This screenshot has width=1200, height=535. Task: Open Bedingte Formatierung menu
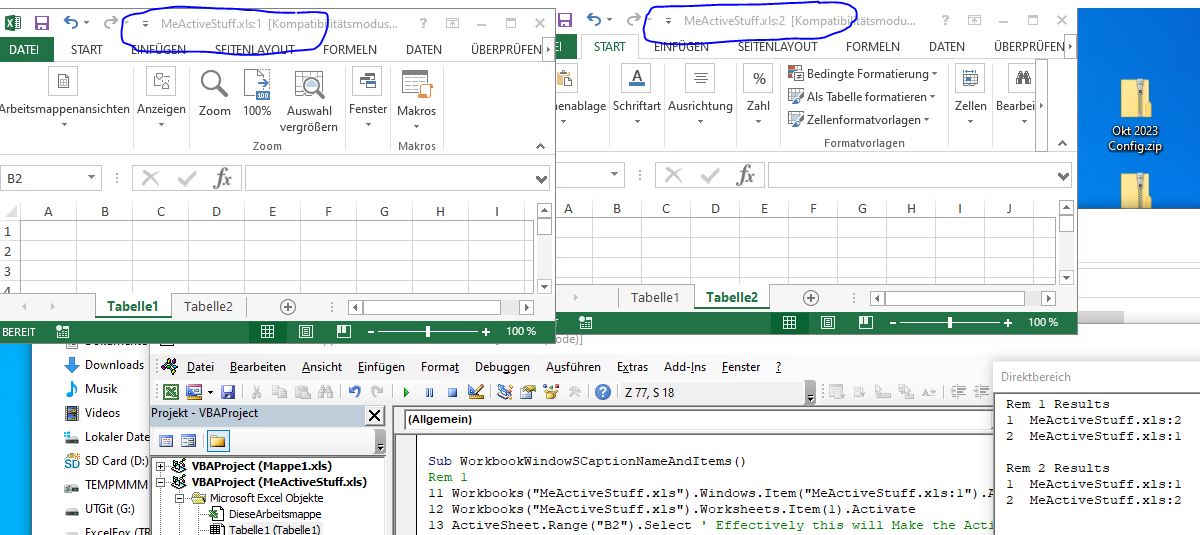[x=863, y=74]
